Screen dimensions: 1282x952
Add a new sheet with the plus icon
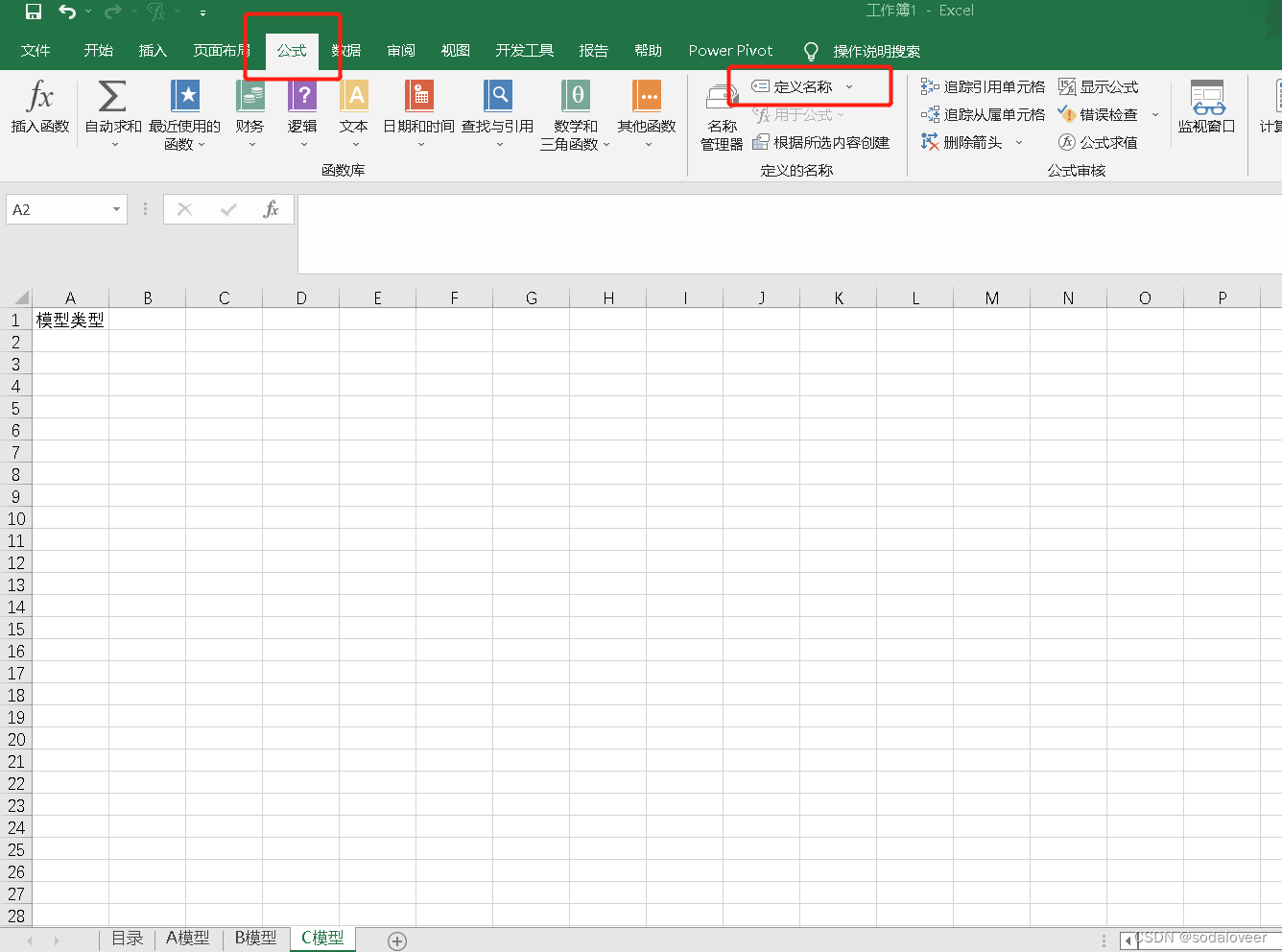point(397,941)
